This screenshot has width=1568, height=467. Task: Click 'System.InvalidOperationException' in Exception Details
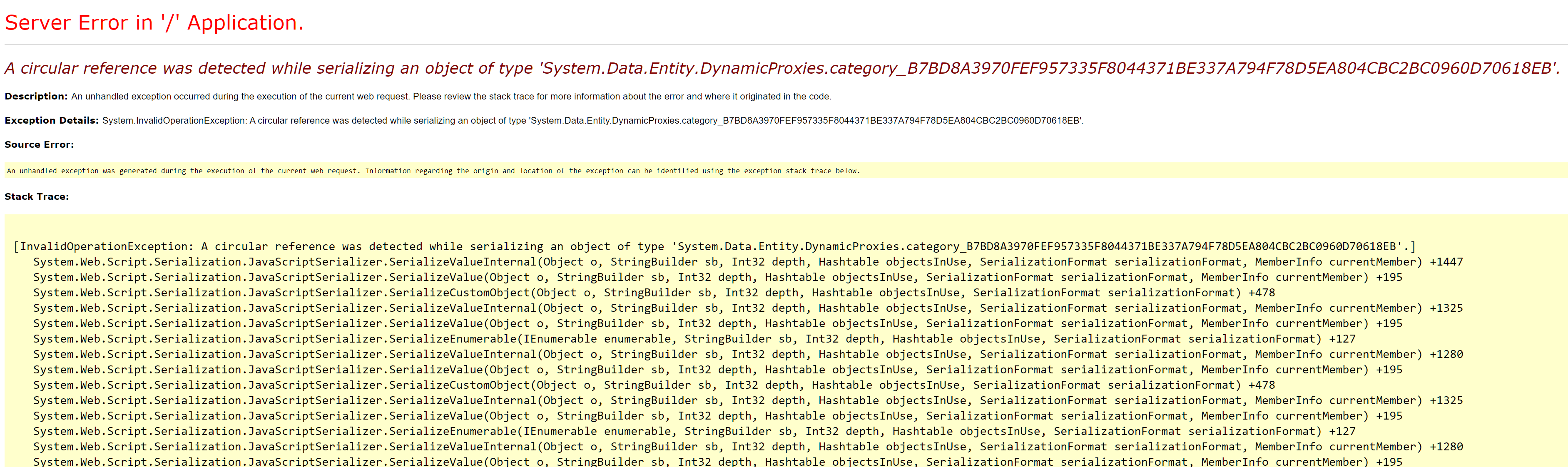click(174, 121)
